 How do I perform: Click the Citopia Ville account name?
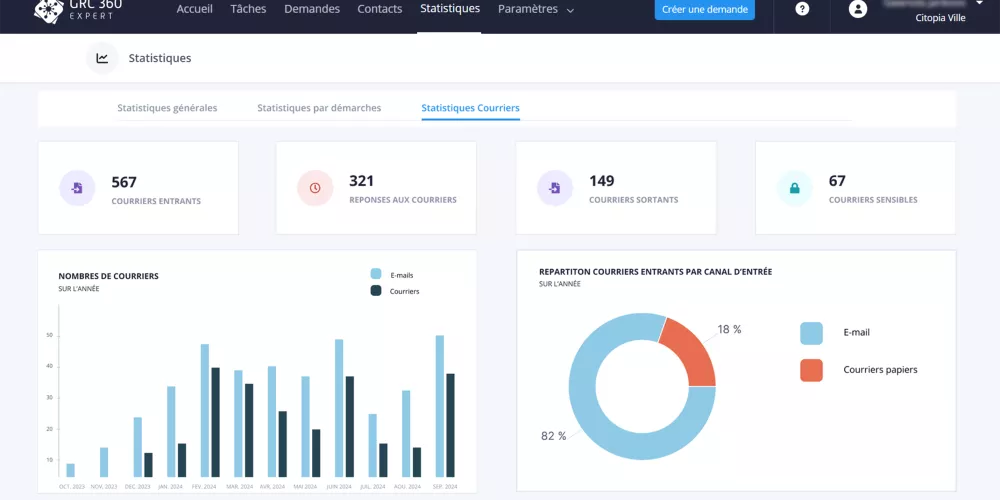[940, 17]
